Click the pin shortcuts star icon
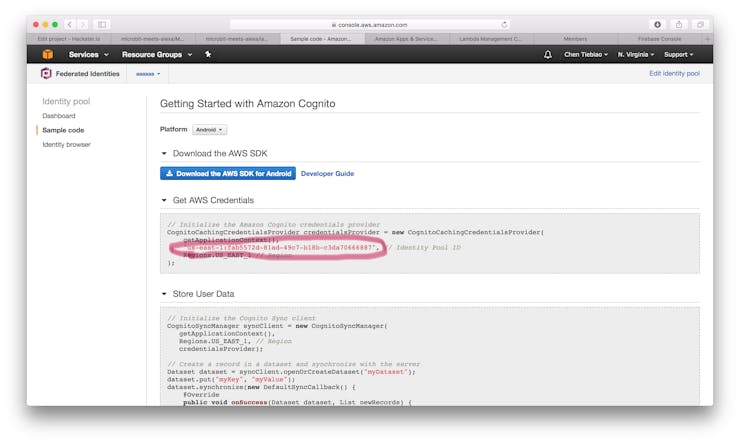This screenshot has width=740, height=444. 208,54
